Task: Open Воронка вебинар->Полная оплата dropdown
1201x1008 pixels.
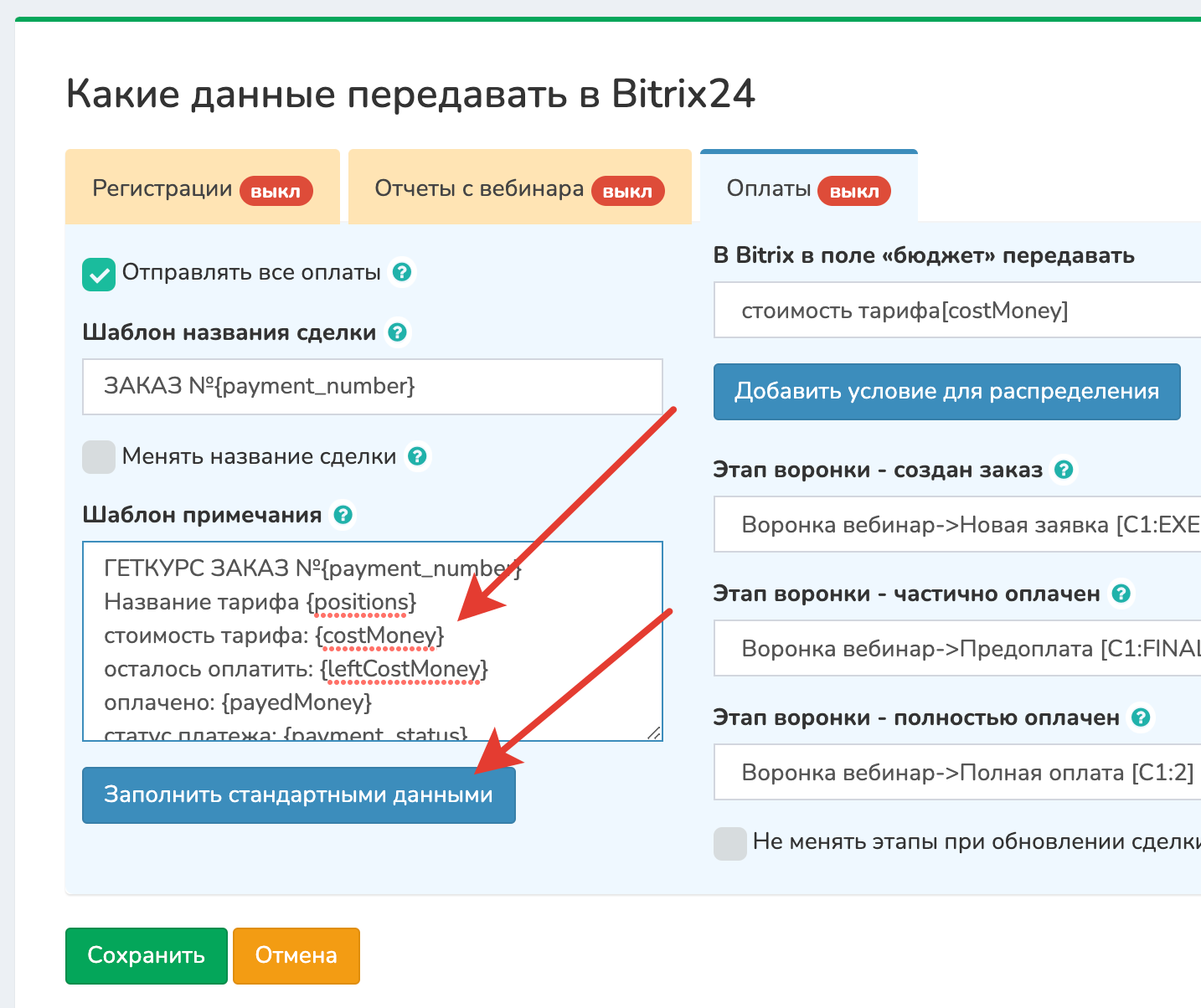Action: 957,773
